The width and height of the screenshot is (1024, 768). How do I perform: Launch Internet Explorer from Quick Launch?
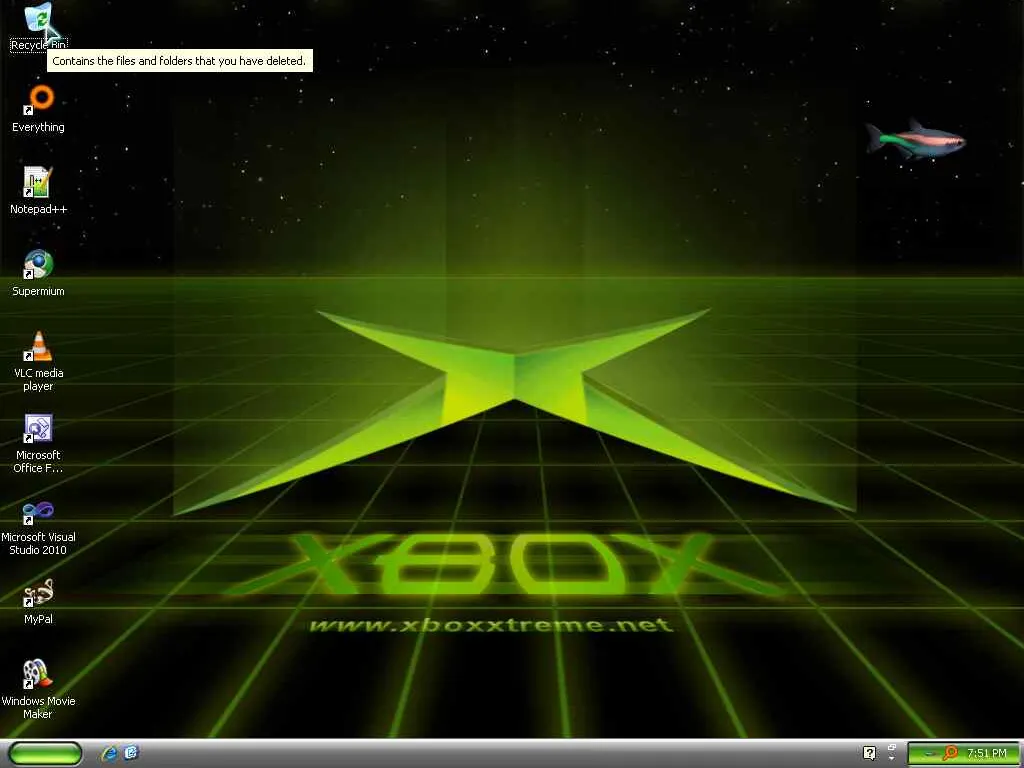tap(109, 754)
